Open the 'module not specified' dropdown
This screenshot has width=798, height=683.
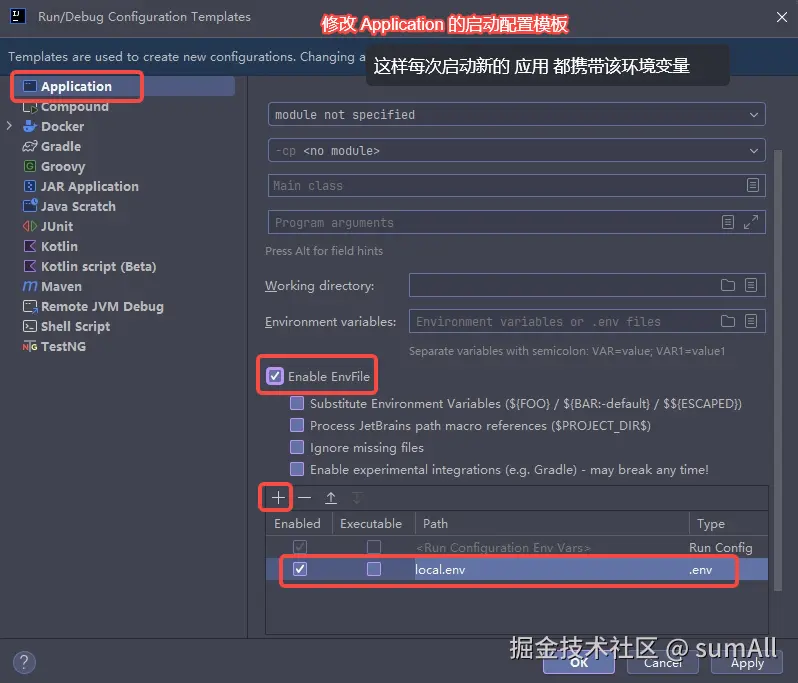click(517, 115)
